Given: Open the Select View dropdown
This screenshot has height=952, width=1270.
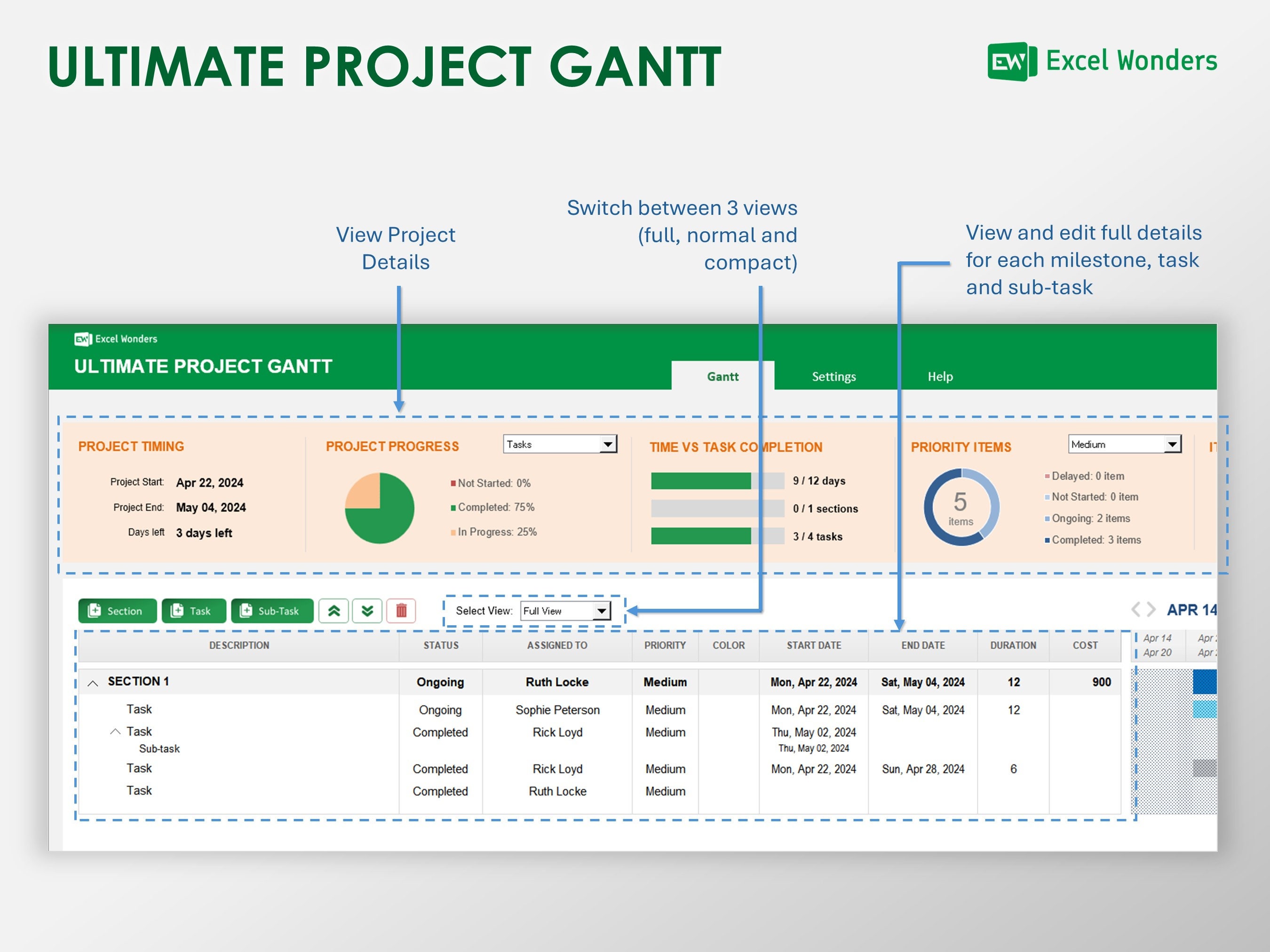Looking at the screenshot, I should [x=601, y=611].
